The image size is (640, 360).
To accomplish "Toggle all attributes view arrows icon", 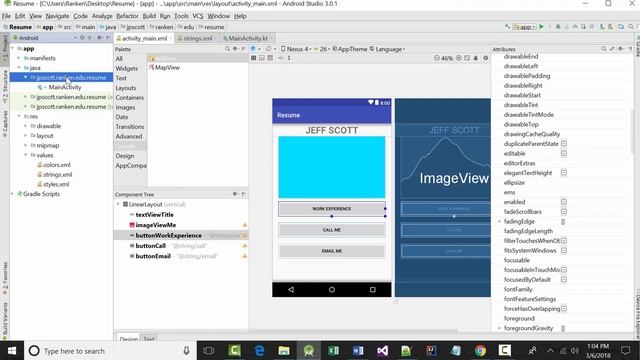I will point(612,49).
